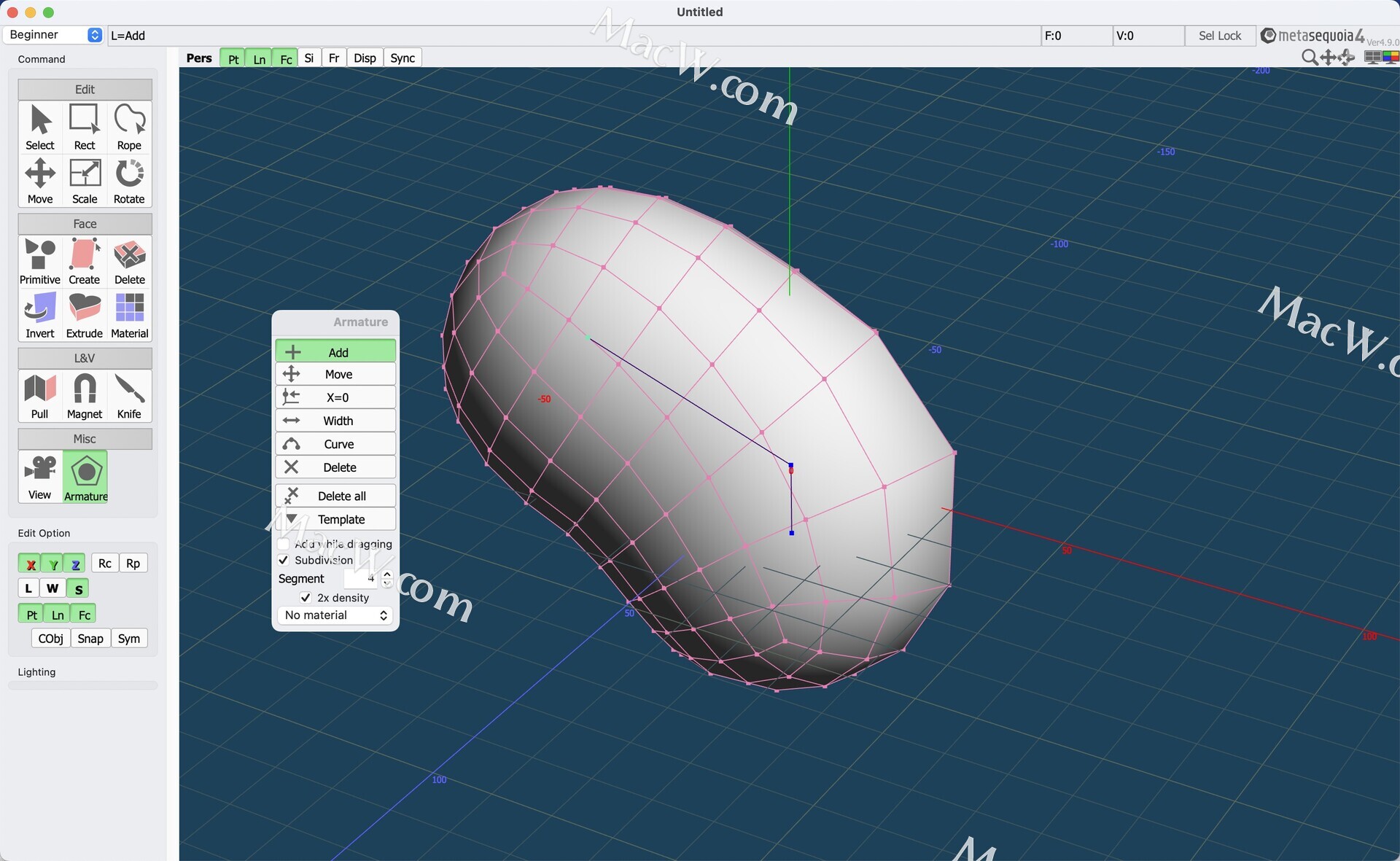The height and width of the screenshot is (861, 1400).
Task: Click the Segment value stepper arrows
Action: point(387,579)
